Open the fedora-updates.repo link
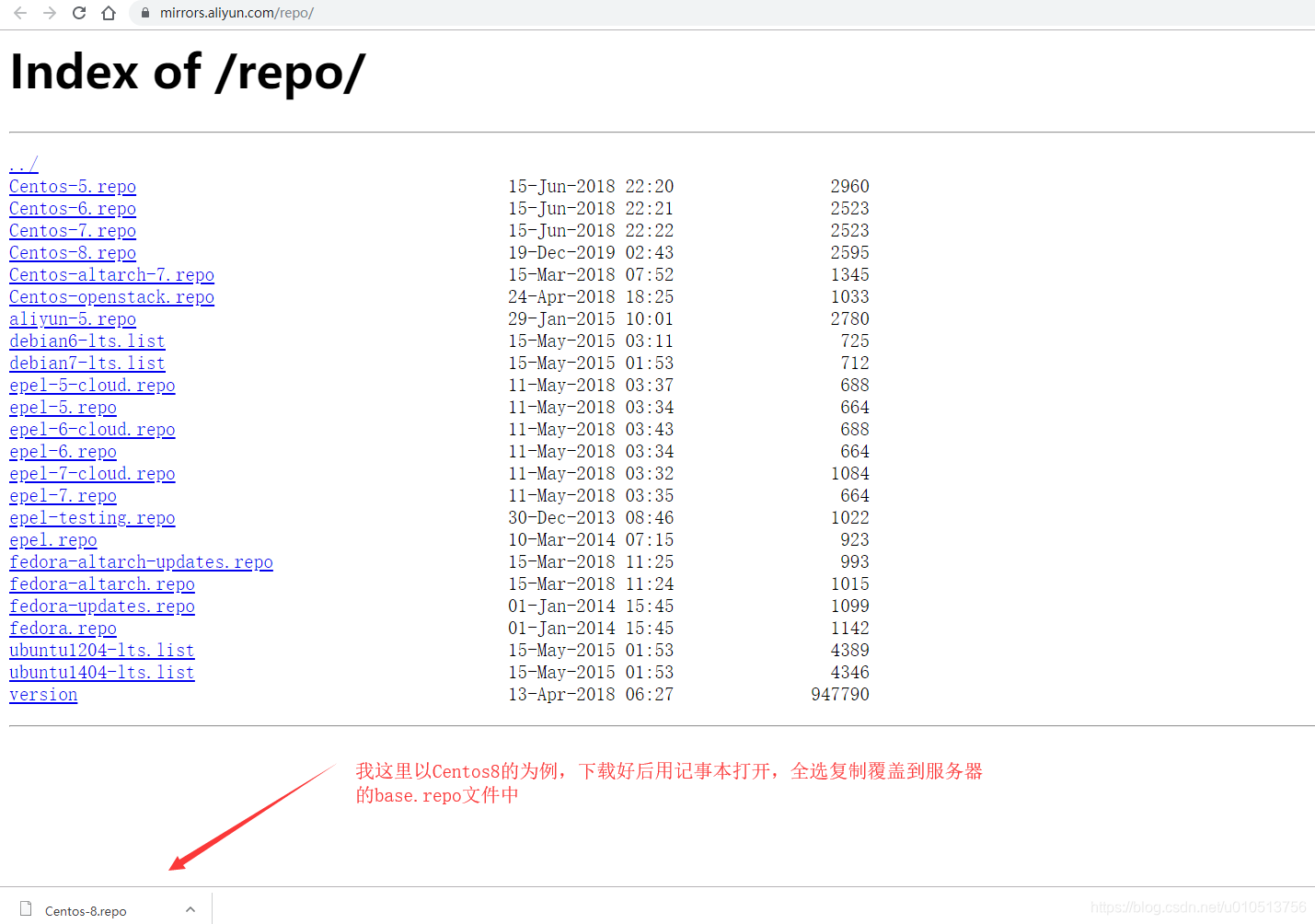 [102, 606]
